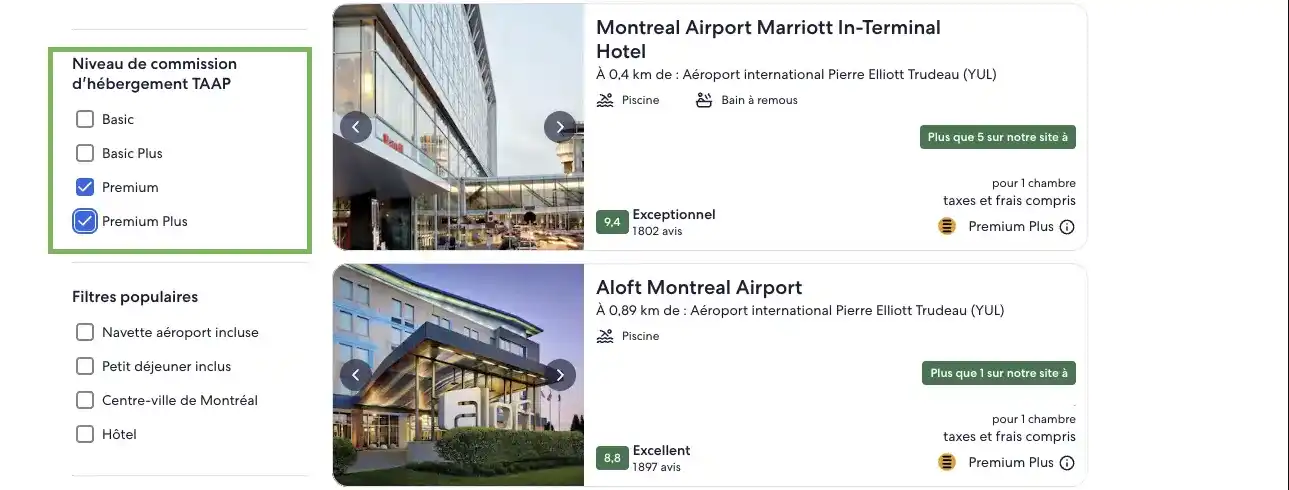1289x490 pixels.
Task: Click info icon beside Aloft Premium Plus
Action: [1067, 463]
